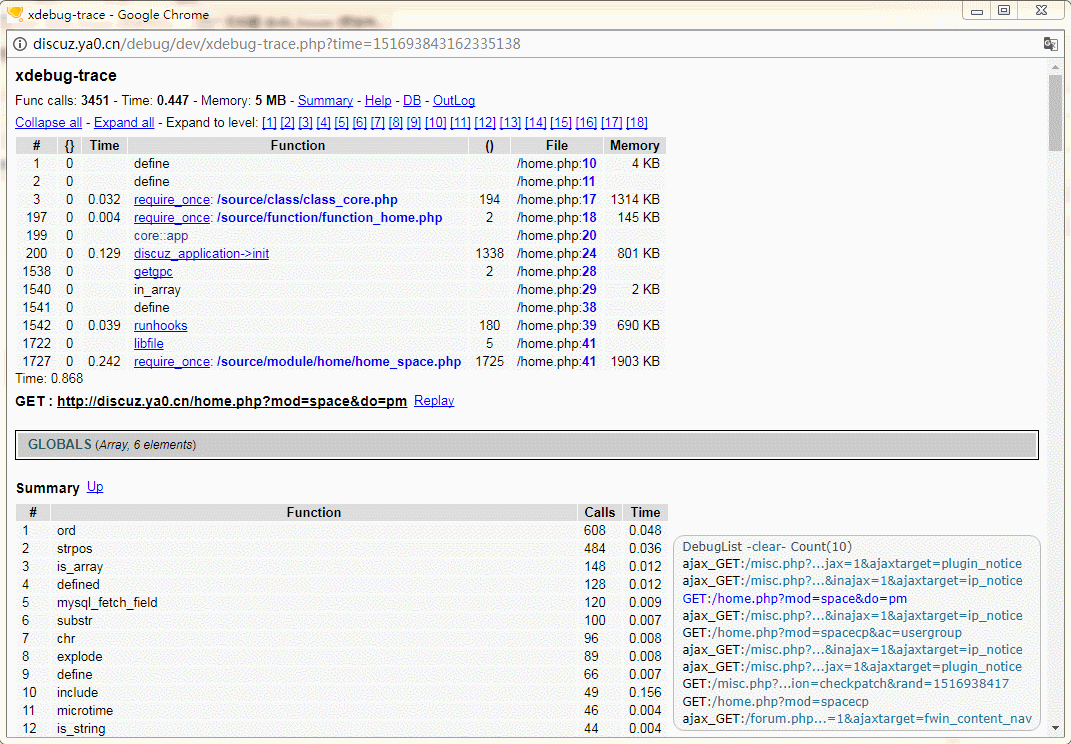Click Collapse all
This screenshot has width=1071, height=744.
tap(48, 122)
